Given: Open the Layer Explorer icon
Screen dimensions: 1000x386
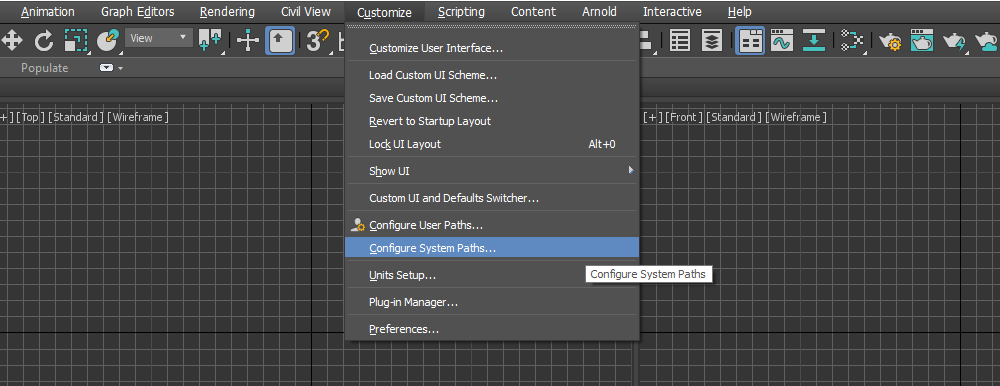Looking at the screenshot, I should pos(712,41).
